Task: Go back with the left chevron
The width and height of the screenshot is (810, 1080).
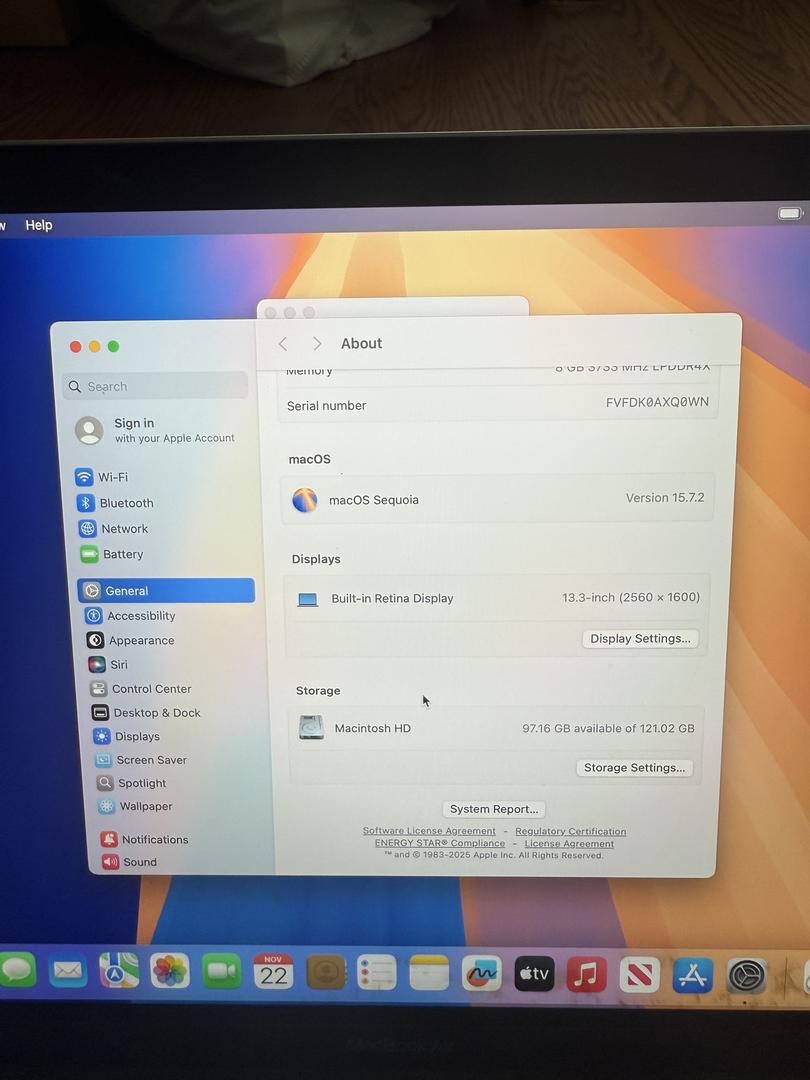Action: [x=283, y=344]
